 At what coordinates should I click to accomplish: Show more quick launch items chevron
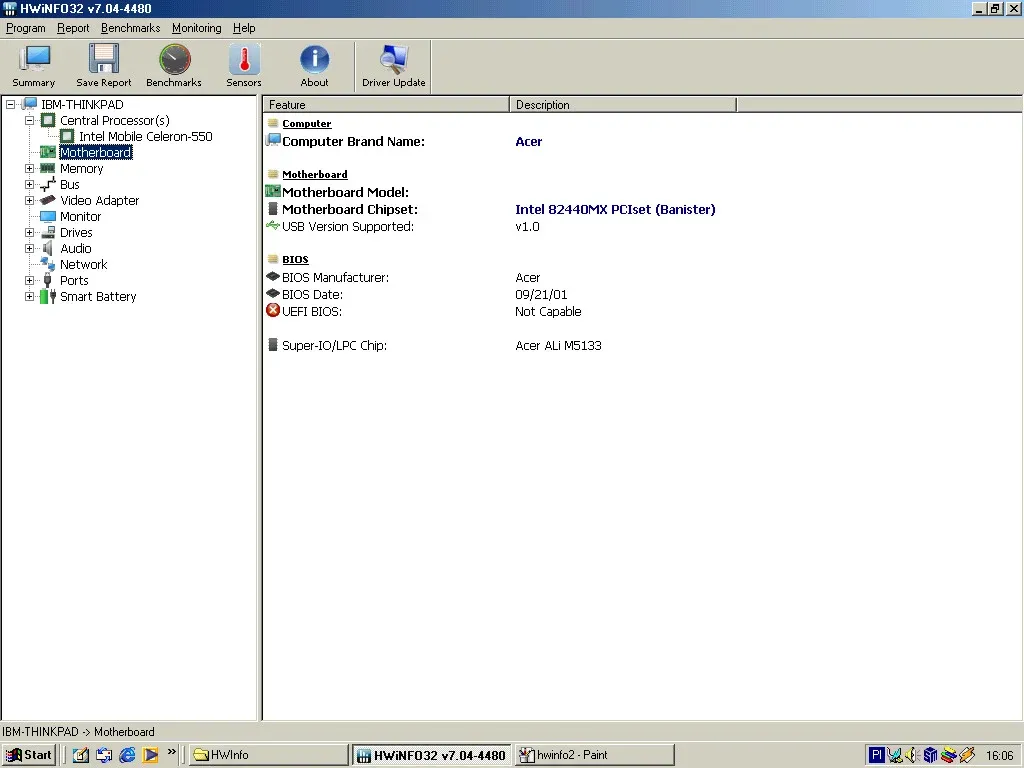coord(172,752)
